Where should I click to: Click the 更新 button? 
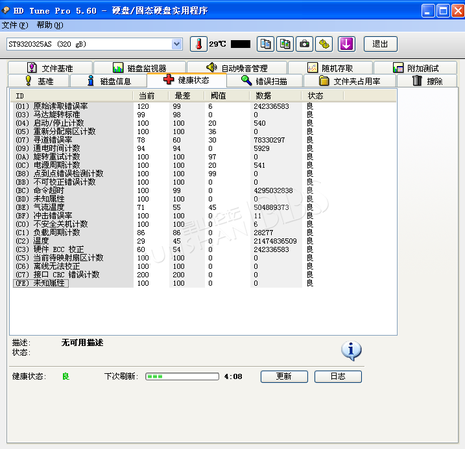284,376
